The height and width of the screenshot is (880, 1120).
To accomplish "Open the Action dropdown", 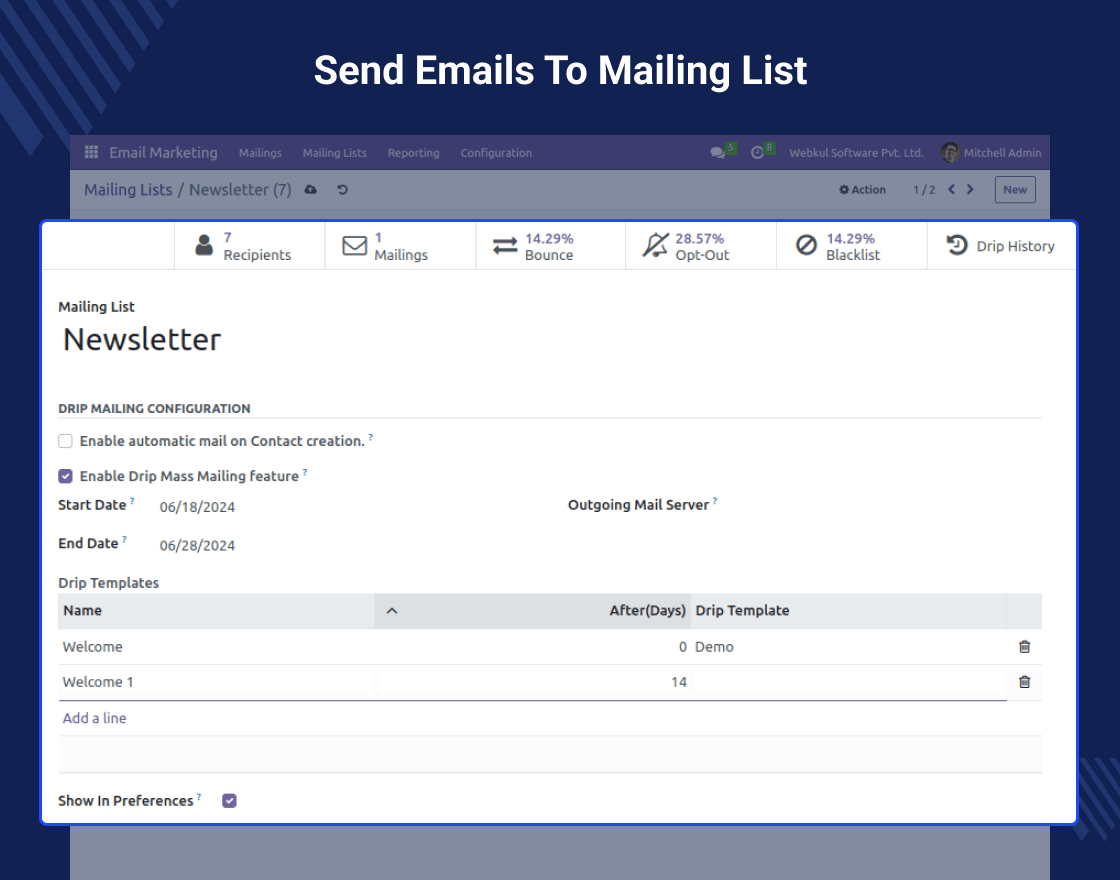I will click(862, 190).
